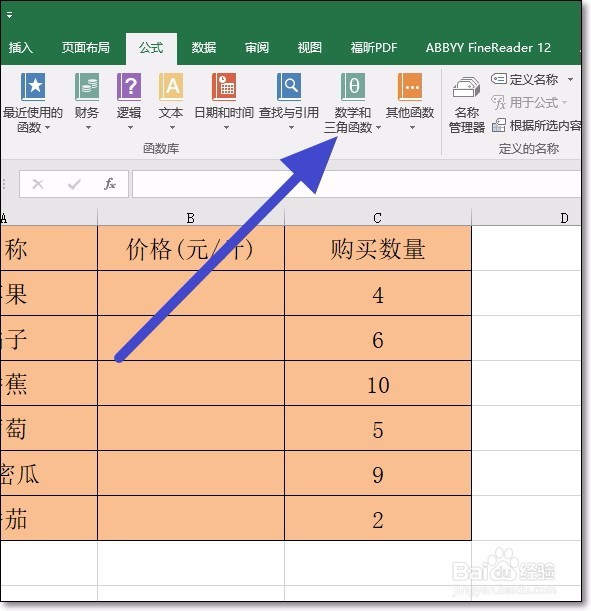Screen dimensions: 591x611
Task: Select the cell containing 4
Action: (x=378, y=293)
